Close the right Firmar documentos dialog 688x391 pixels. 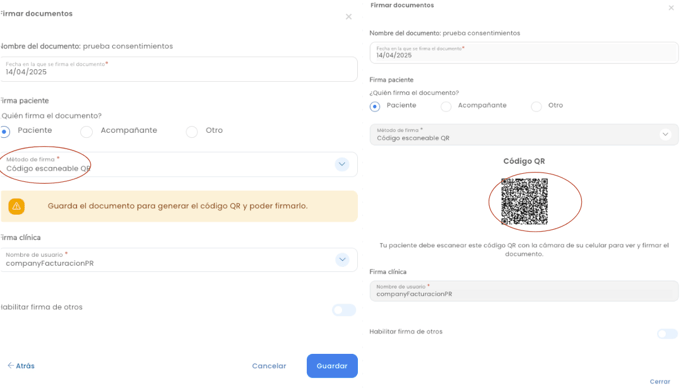671,8
